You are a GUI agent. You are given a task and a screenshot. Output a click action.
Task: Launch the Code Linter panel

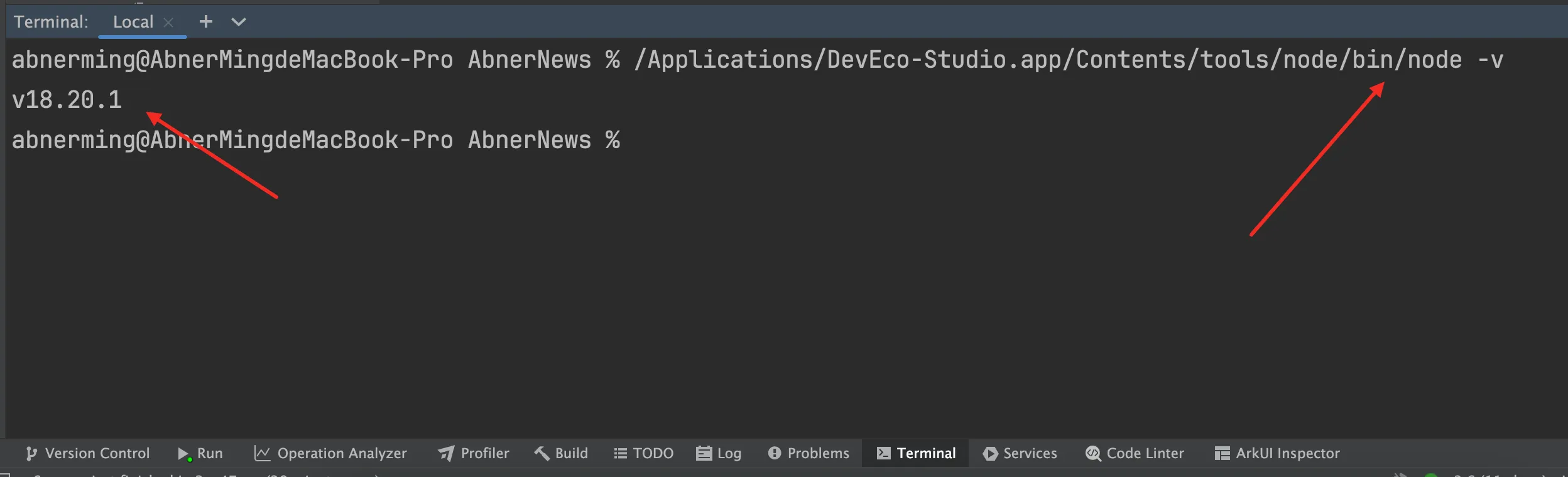point(1135,453)
